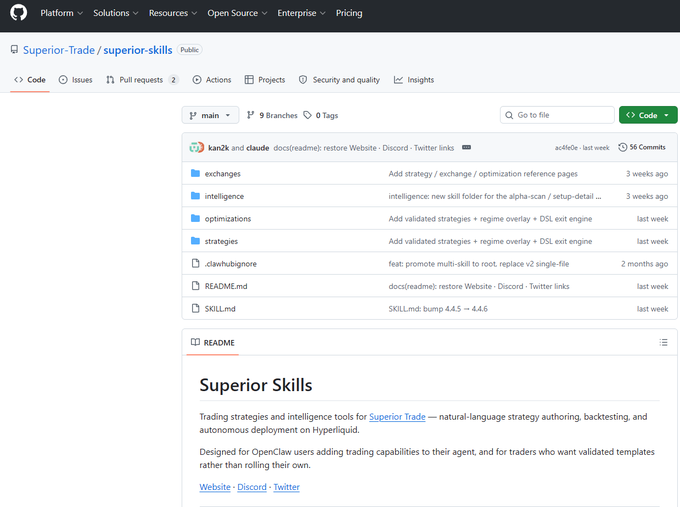Click the branch icon beside 9 Branches

pyautogui.click(x=250, y=115)
